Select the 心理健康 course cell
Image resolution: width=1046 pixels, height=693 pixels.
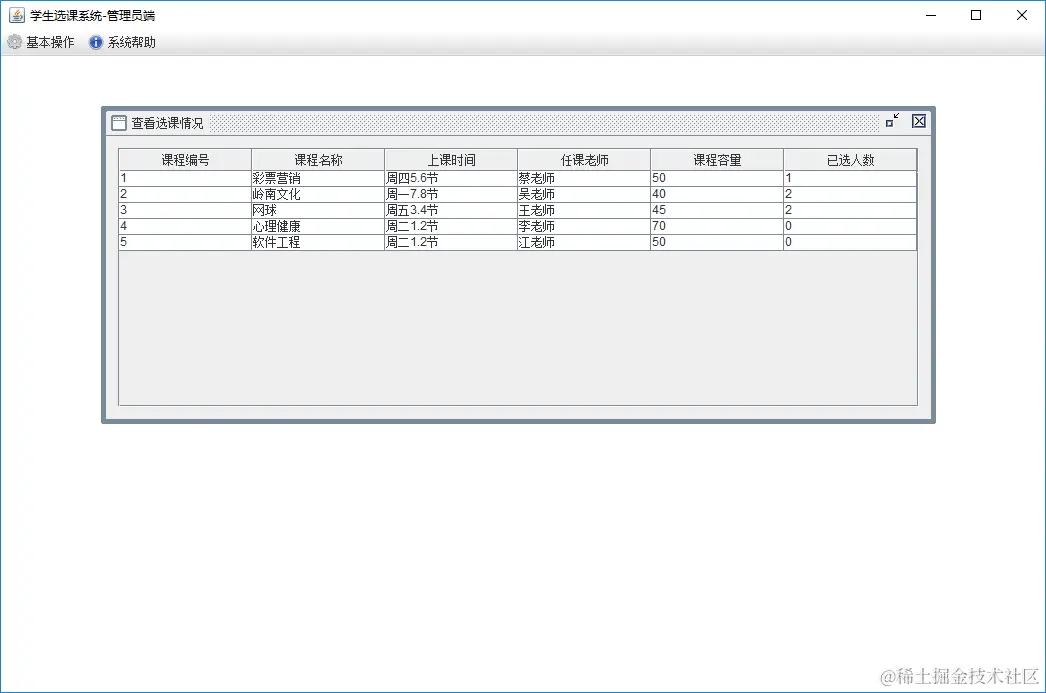point(318,226)
